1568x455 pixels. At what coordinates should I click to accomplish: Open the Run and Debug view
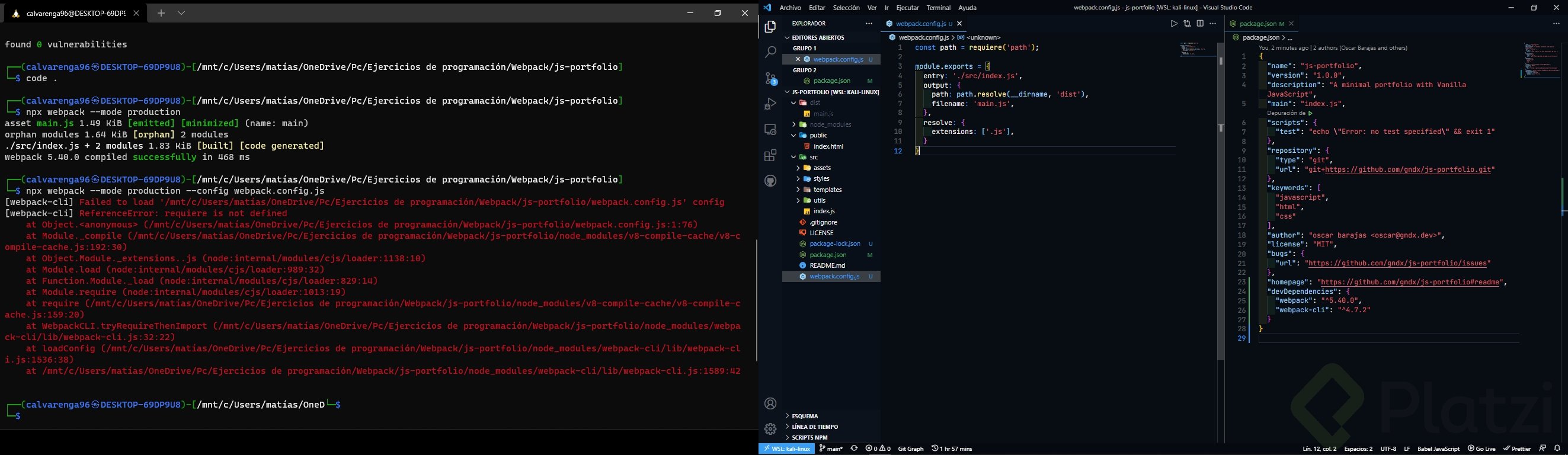(x=770, y=104)
